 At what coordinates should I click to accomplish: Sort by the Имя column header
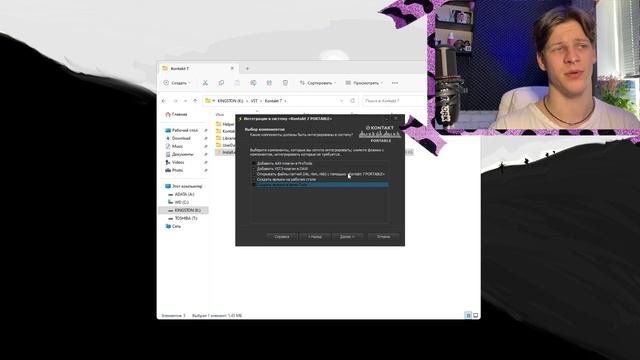click(x=220, y=115)
